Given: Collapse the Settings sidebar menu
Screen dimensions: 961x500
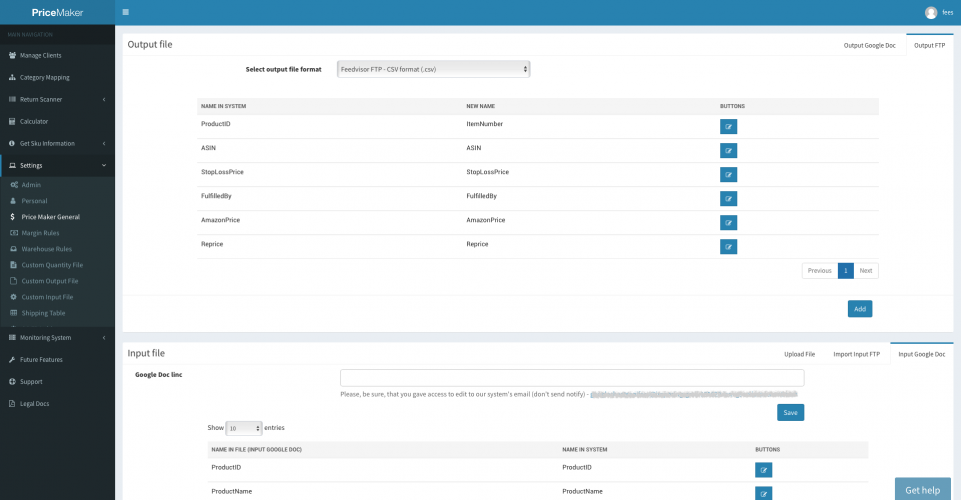Looking at the screenshot, I should click(56, 165).
